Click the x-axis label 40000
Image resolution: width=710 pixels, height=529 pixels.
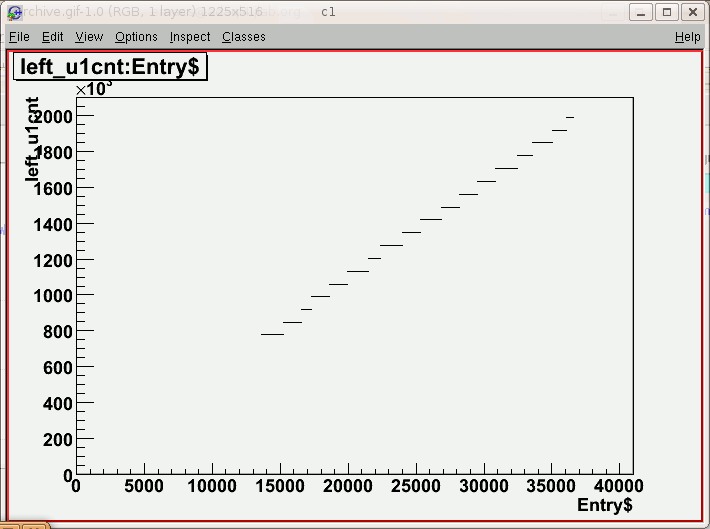coord(619,486)
